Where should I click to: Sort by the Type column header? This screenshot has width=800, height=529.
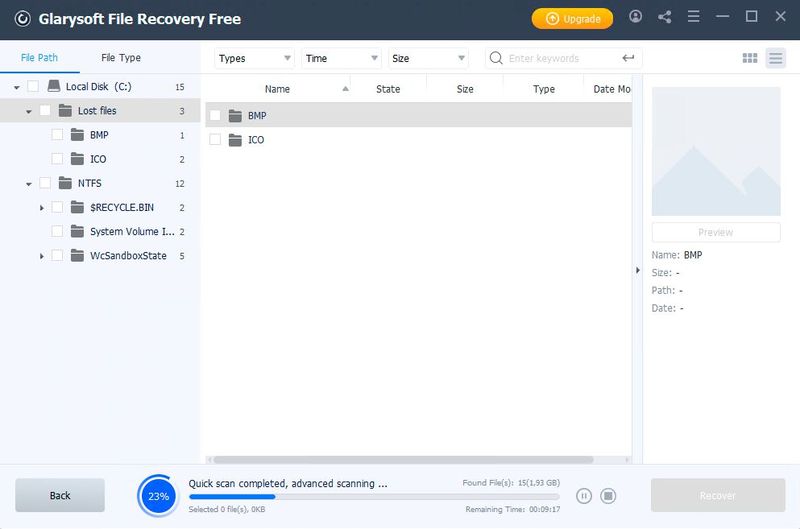tap(544, 89)
